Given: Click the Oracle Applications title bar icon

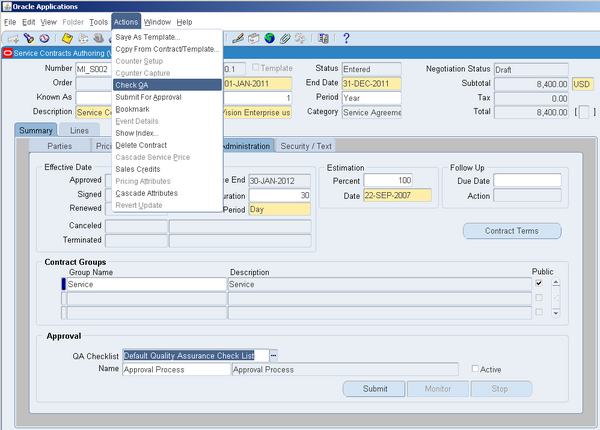Looking at the screenshot, I should [x=7, y=7].
